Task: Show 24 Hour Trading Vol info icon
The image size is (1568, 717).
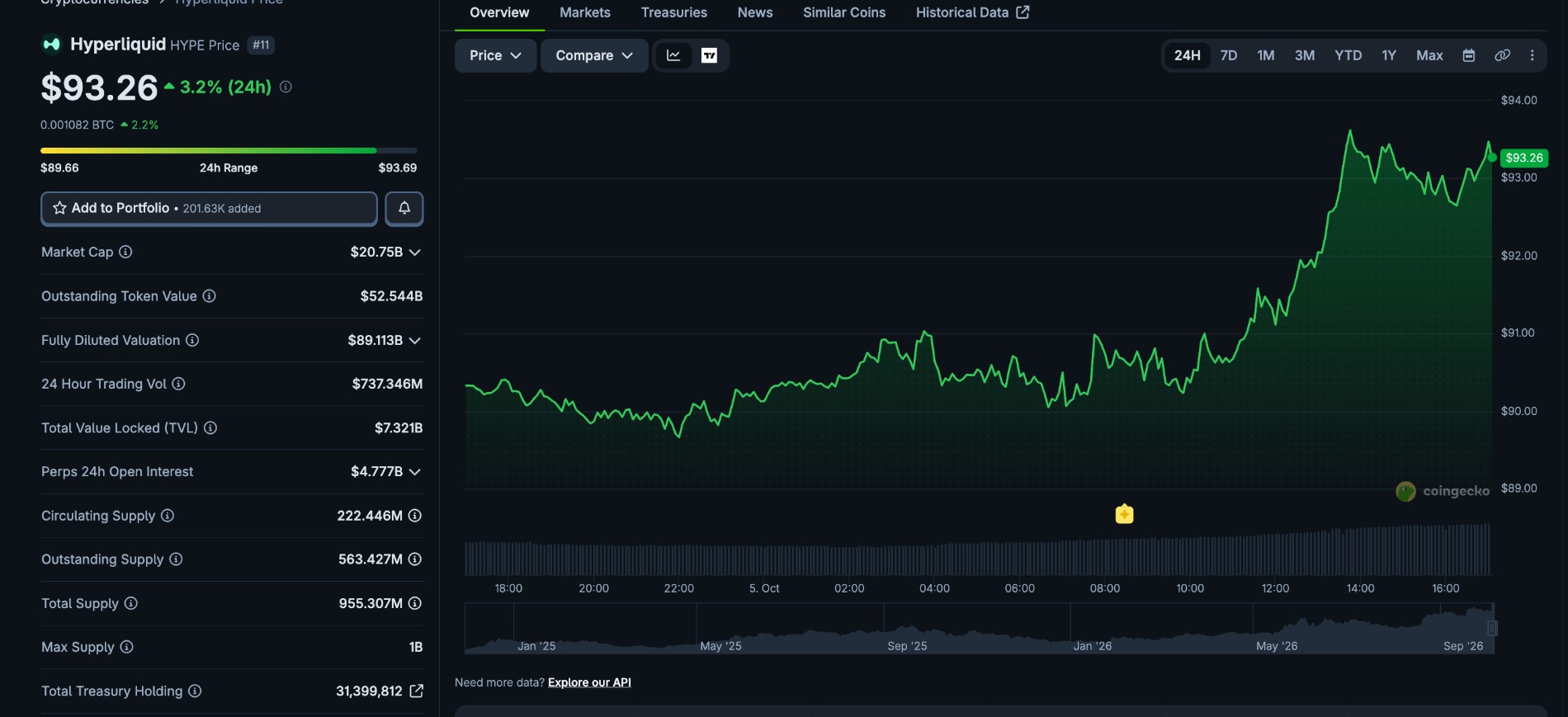Action: (x=178, y=384)
